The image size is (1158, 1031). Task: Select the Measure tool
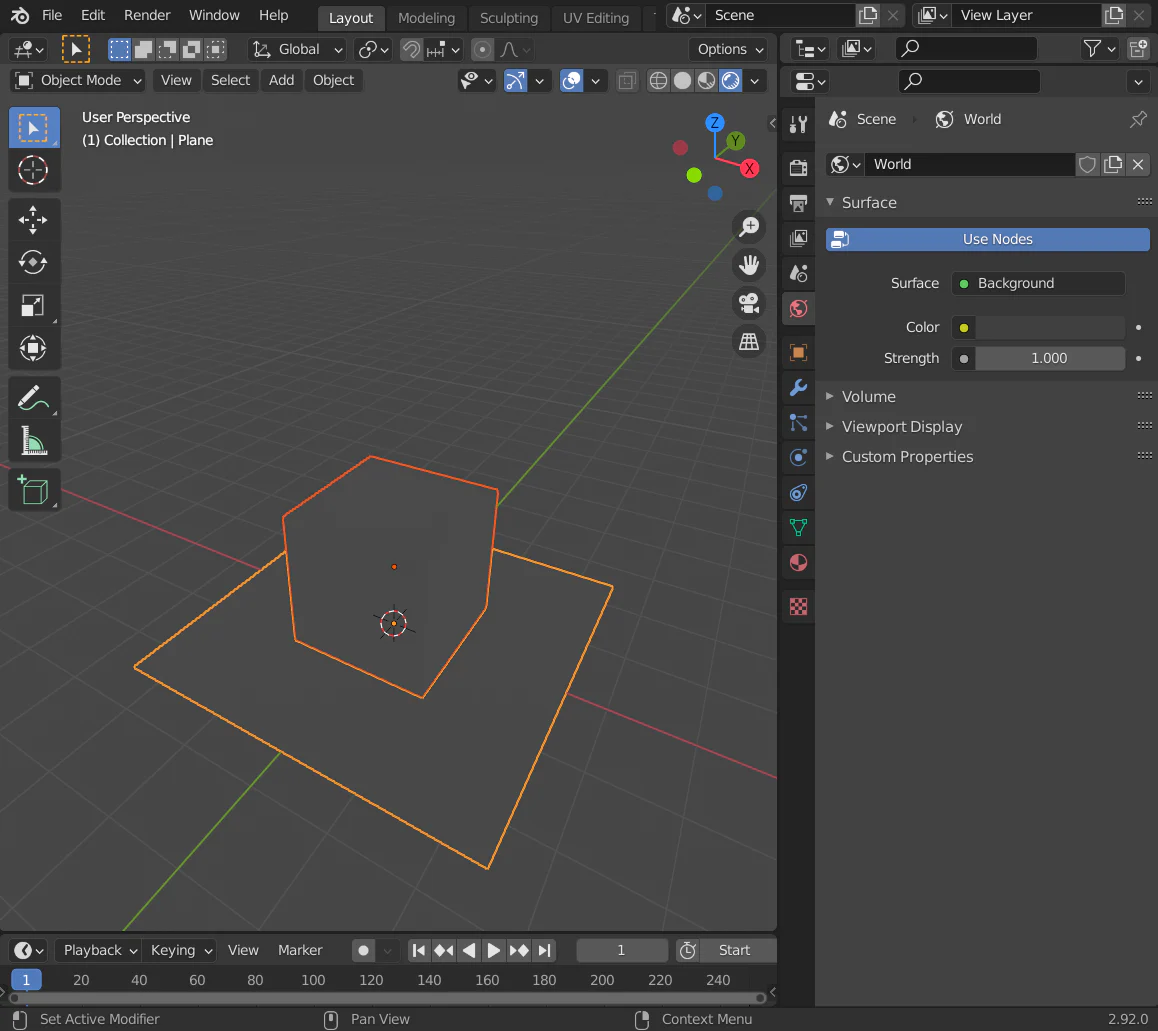click(x=33, y=441)
